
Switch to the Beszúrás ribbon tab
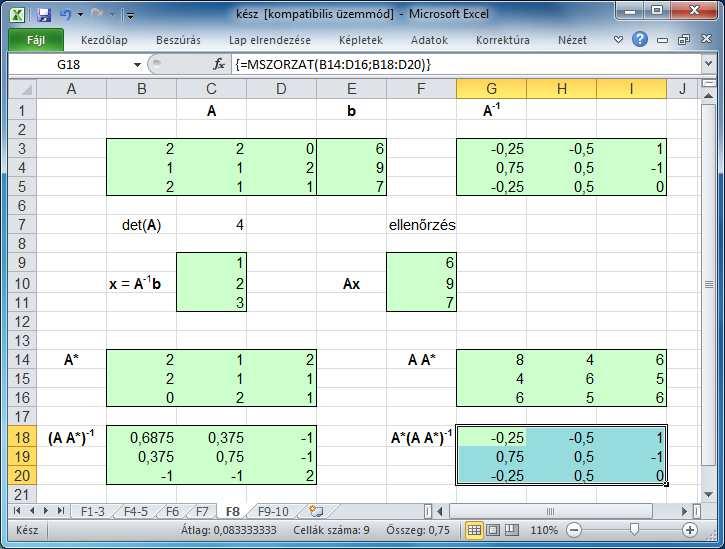pos(178,40)
